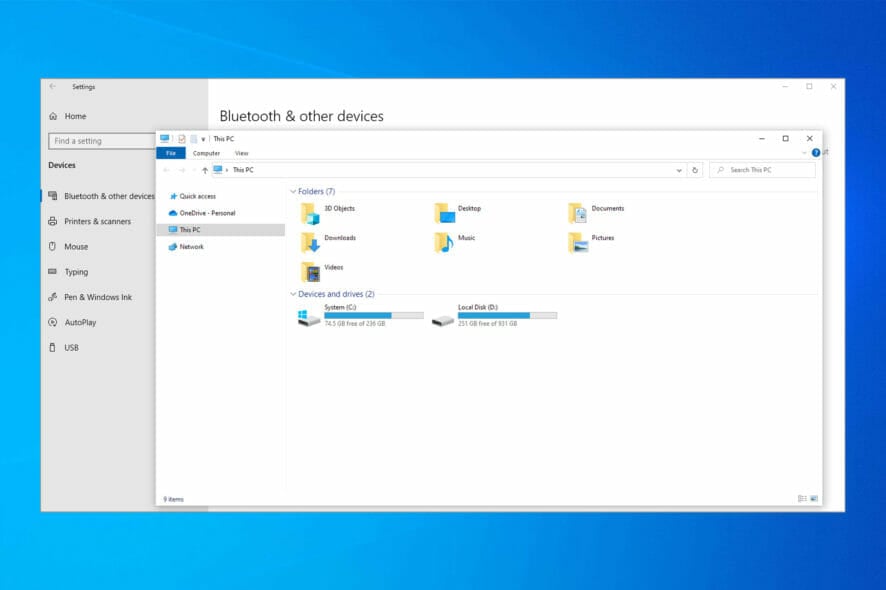Collapse the Folders (7) group
The height and width of the screenshot is (590, 886).
coord(293,192)
